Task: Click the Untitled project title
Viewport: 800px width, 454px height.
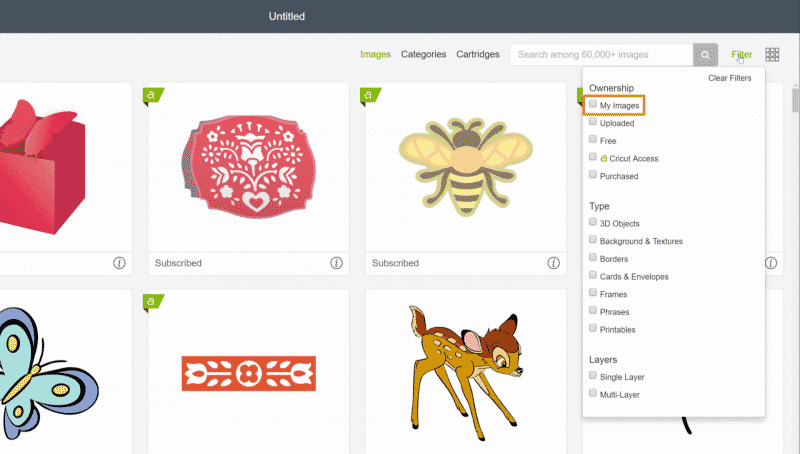Action: [287, 16]
